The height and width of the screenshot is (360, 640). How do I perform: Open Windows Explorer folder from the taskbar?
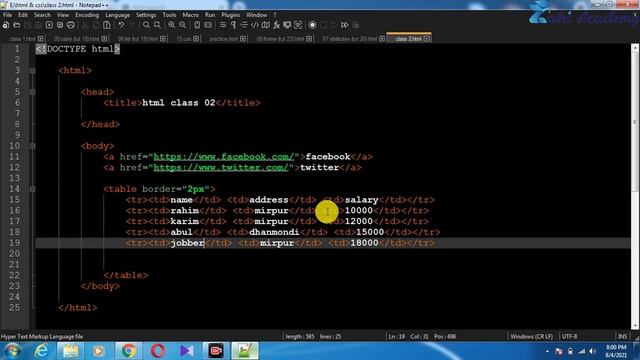[70, 351]
